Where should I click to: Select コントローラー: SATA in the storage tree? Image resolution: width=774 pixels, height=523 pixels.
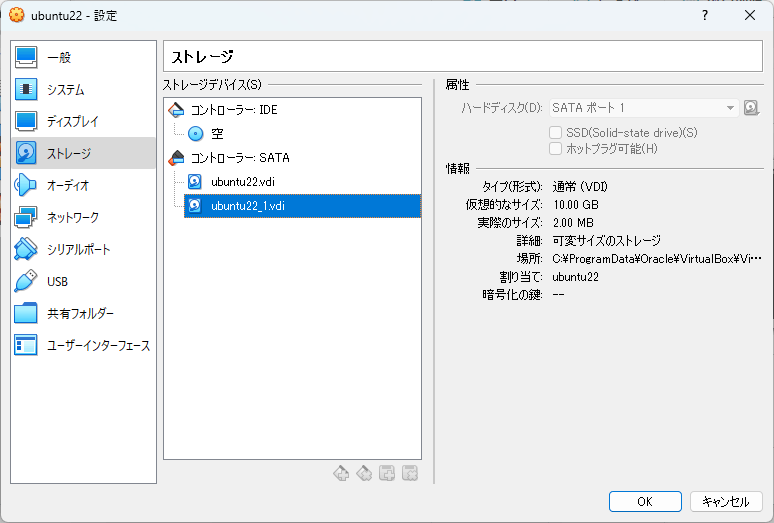tap(292, 158)
